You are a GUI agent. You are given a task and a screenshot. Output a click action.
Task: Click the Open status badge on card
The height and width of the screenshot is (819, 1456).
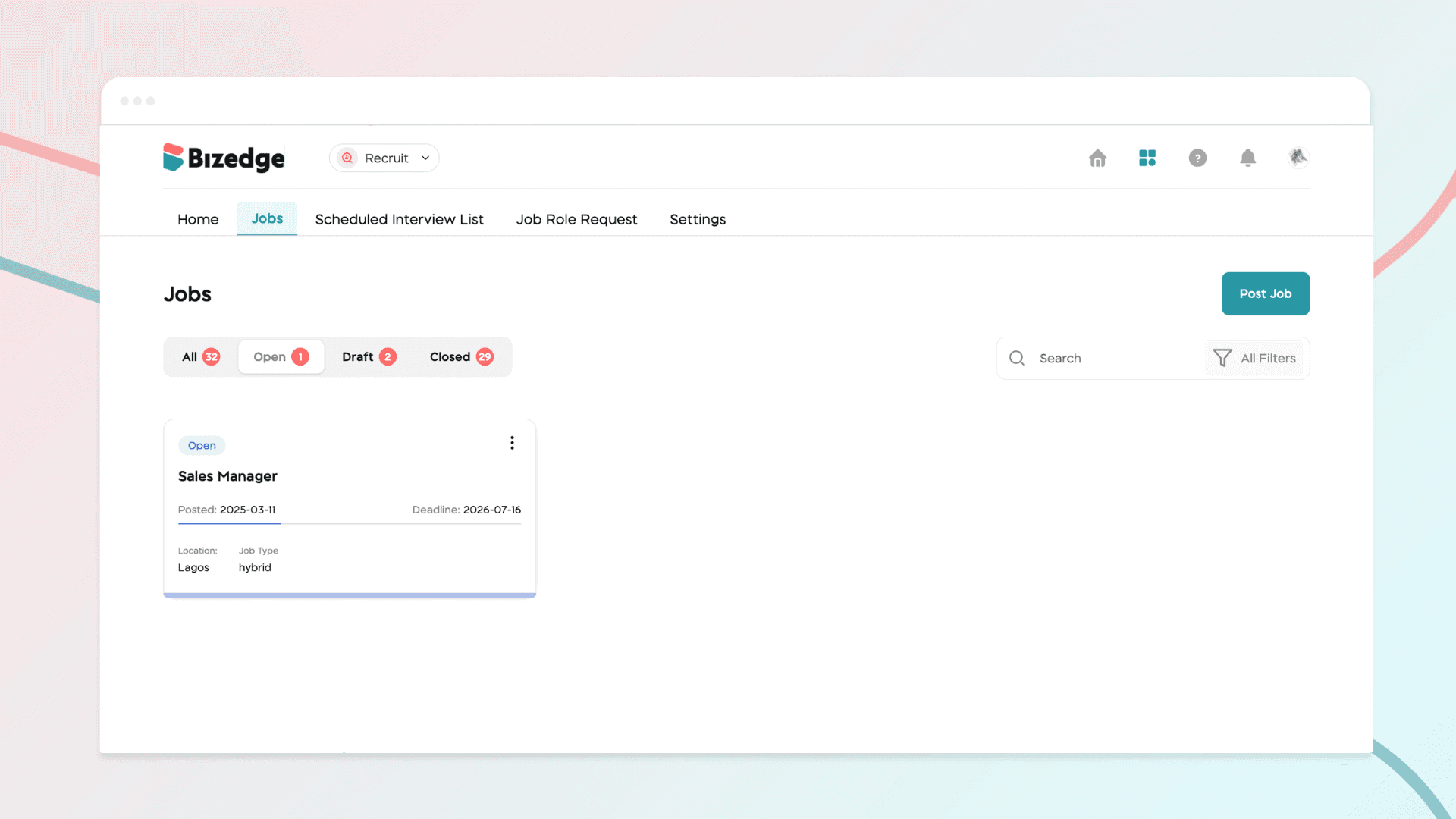[202, 446]
